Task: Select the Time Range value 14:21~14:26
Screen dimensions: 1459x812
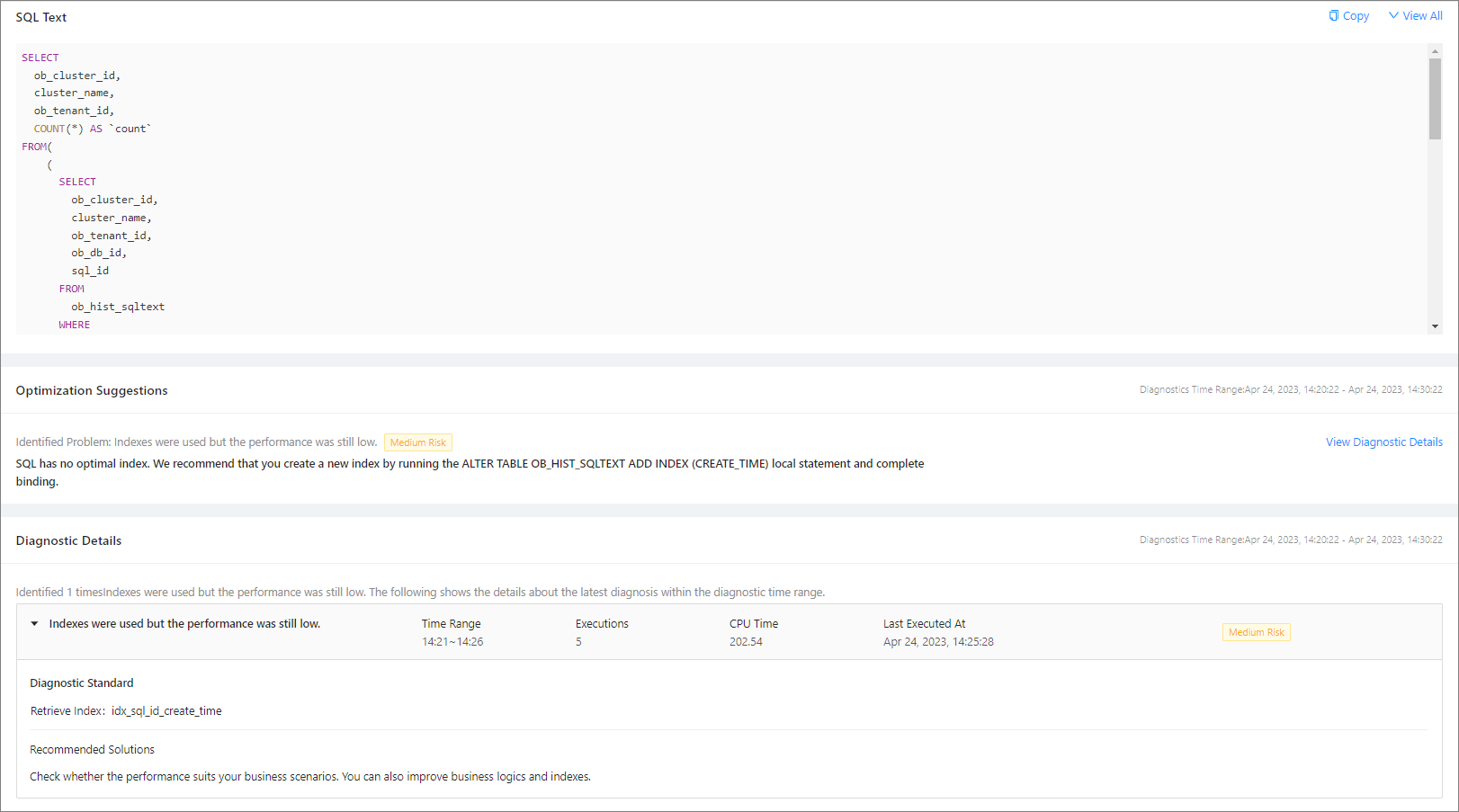Action: (452, 642)
